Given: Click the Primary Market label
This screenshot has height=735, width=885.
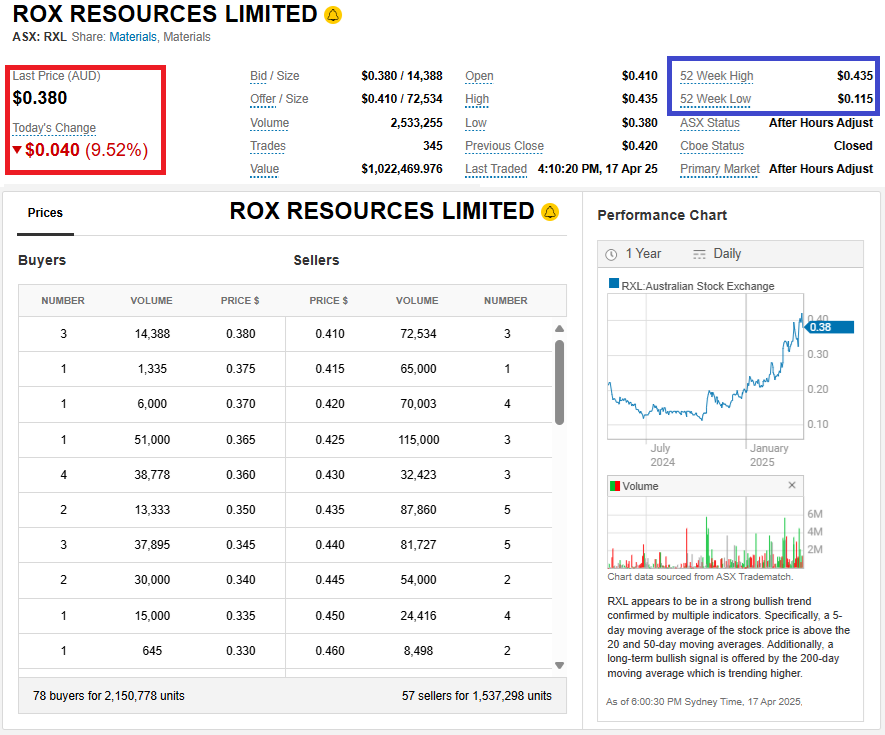Looking at the screenshot, I should tap(719, 169).
